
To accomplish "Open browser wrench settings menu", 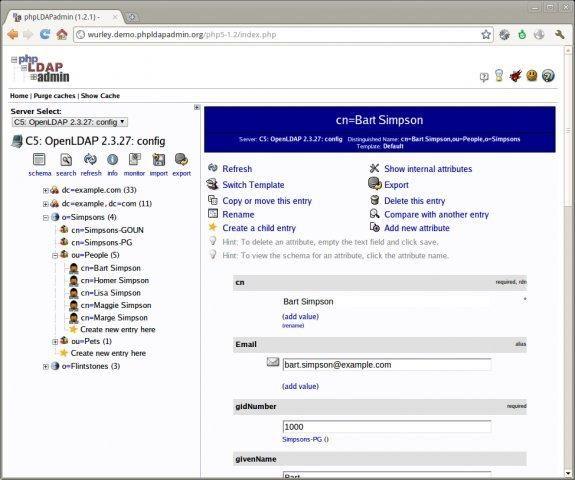I will [x=560, y=35].
